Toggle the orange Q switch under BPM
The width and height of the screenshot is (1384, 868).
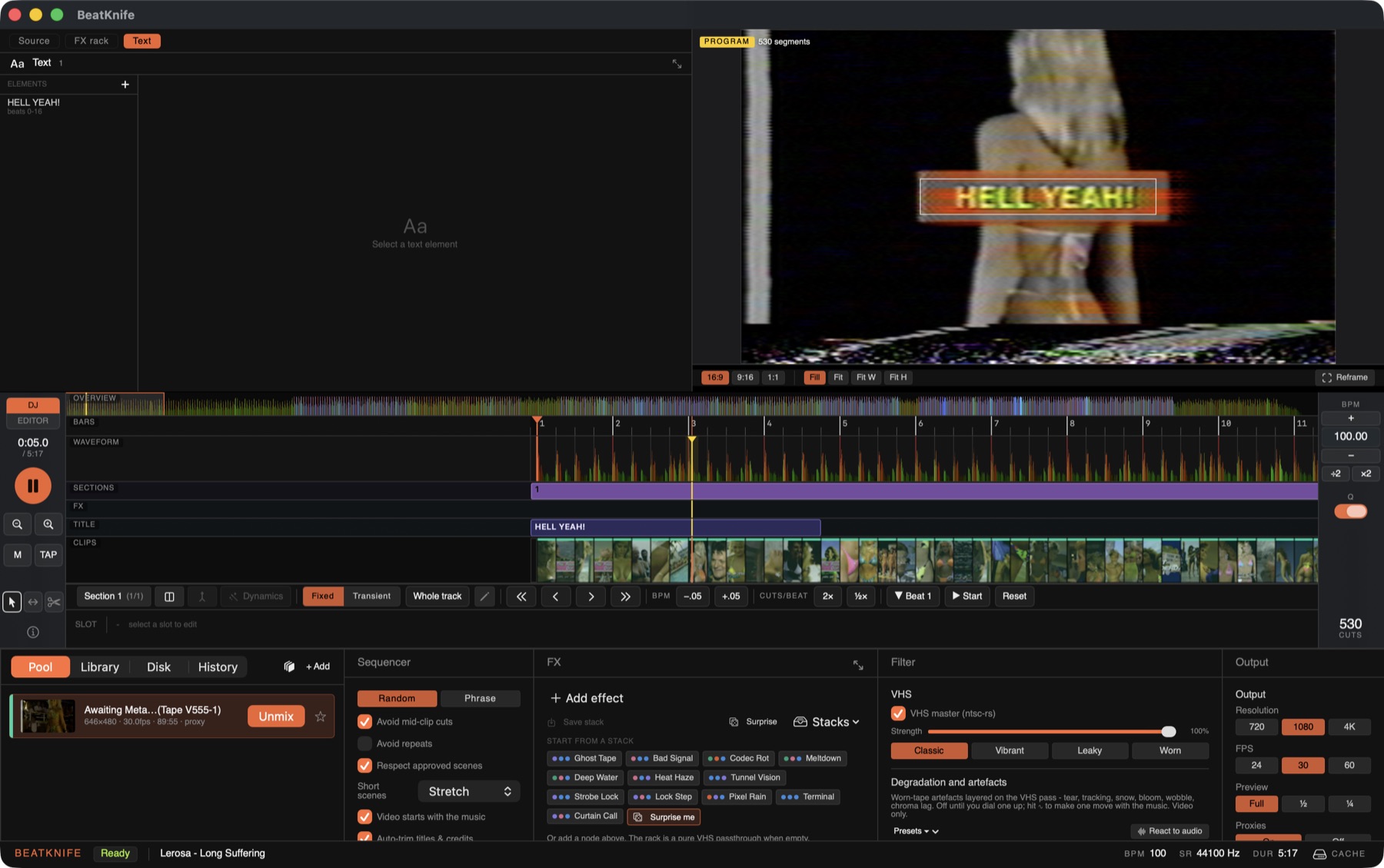1351,511
